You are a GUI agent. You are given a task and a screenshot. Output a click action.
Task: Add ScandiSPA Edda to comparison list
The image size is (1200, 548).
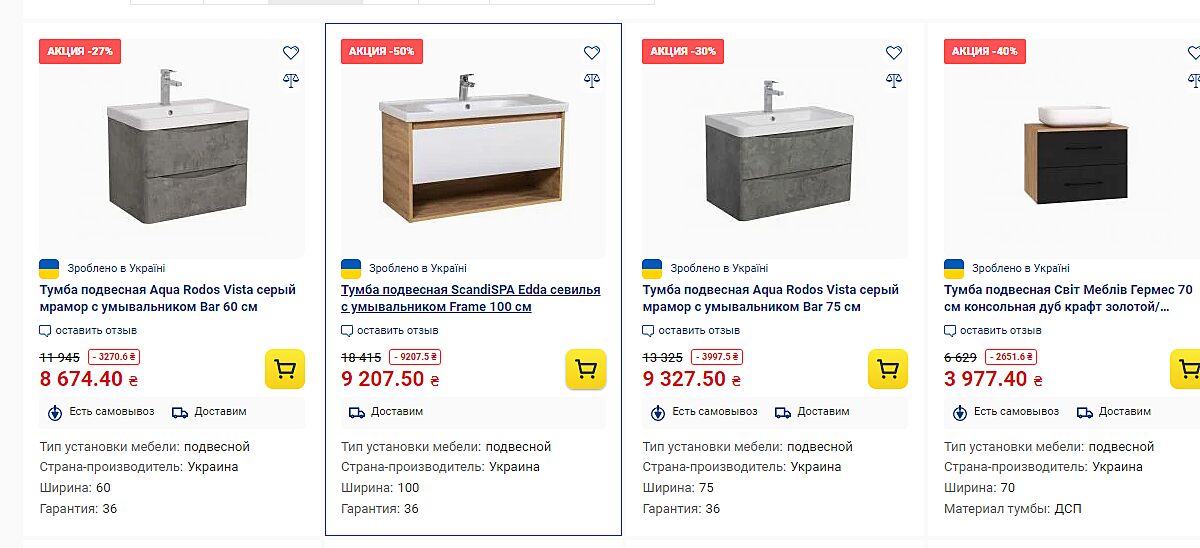tap(592, 80)
